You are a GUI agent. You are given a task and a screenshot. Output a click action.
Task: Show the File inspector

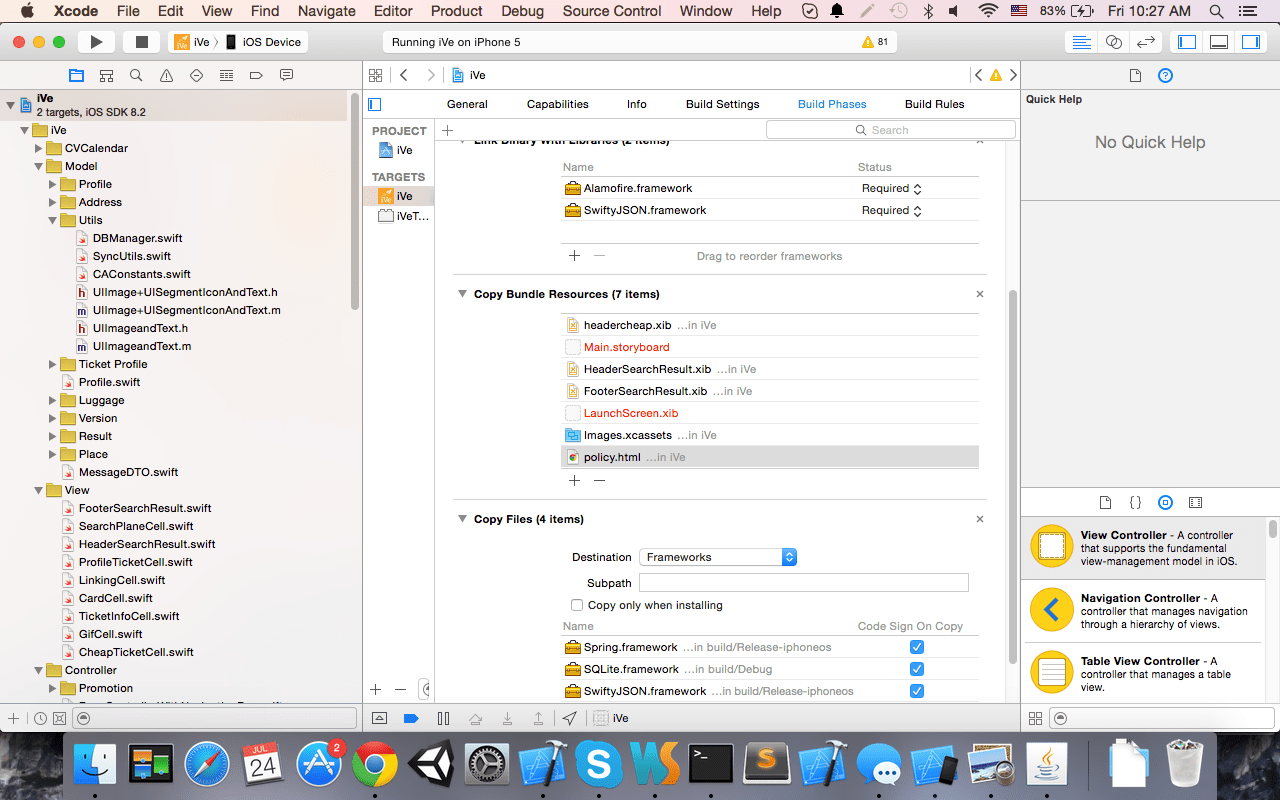[1135, 75]
